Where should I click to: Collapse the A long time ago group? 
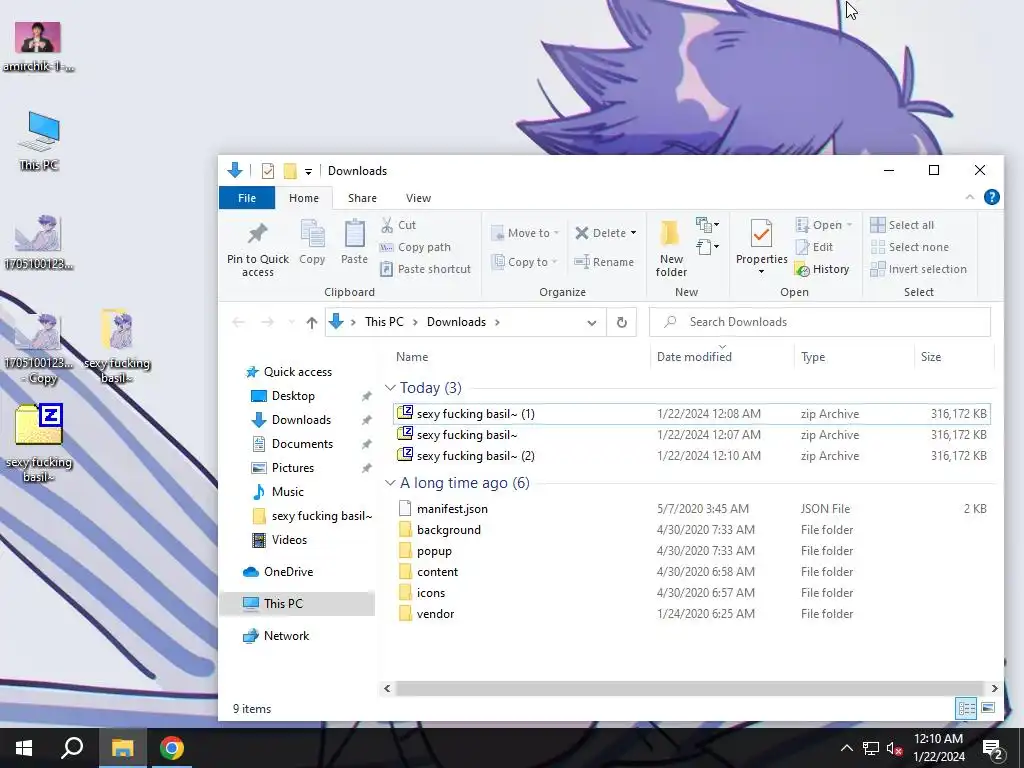click(x=390, y=483)
